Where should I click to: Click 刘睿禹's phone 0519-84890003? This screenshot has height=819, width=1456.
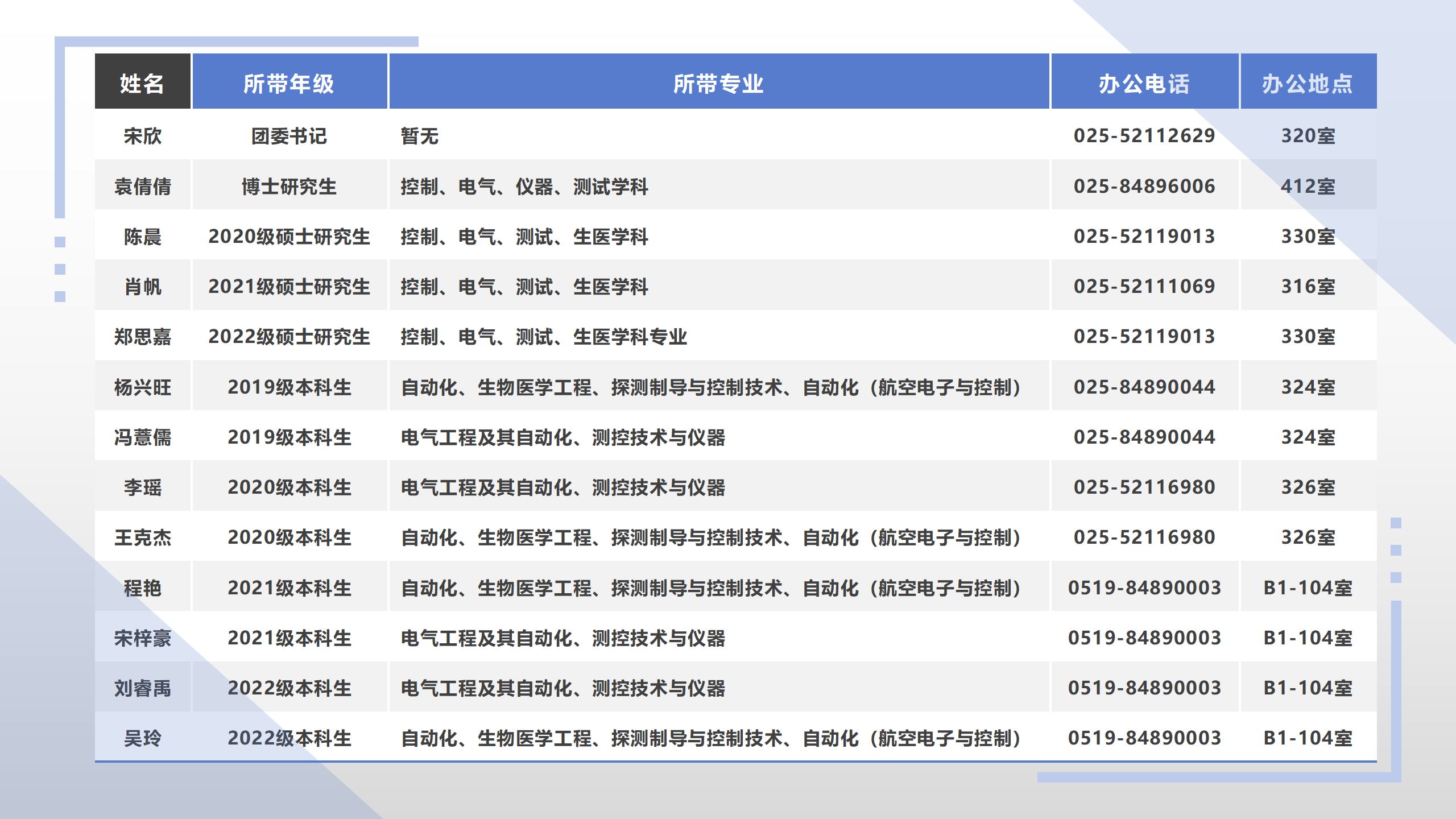click(1144, 688)
